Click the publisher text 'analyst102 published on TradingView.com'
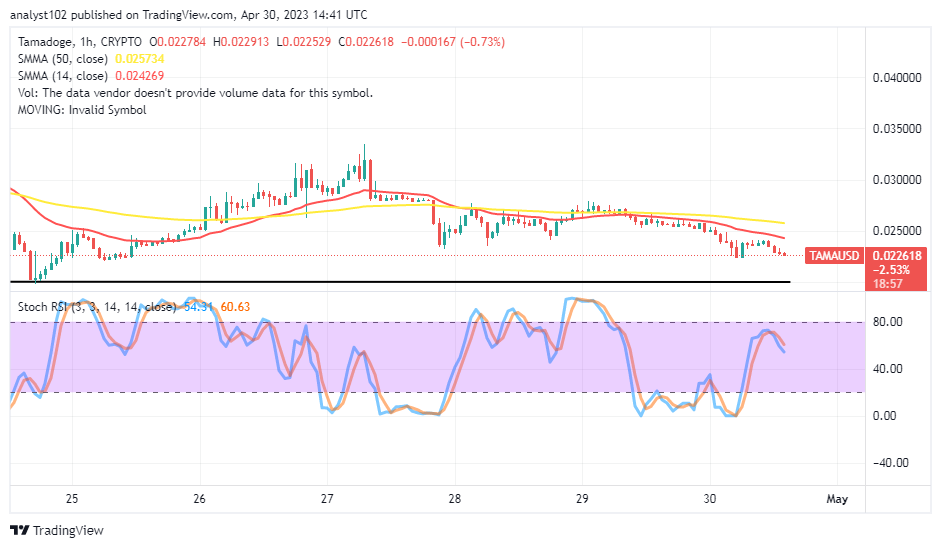Screen dimensions: 941x548 pos(120,14)
